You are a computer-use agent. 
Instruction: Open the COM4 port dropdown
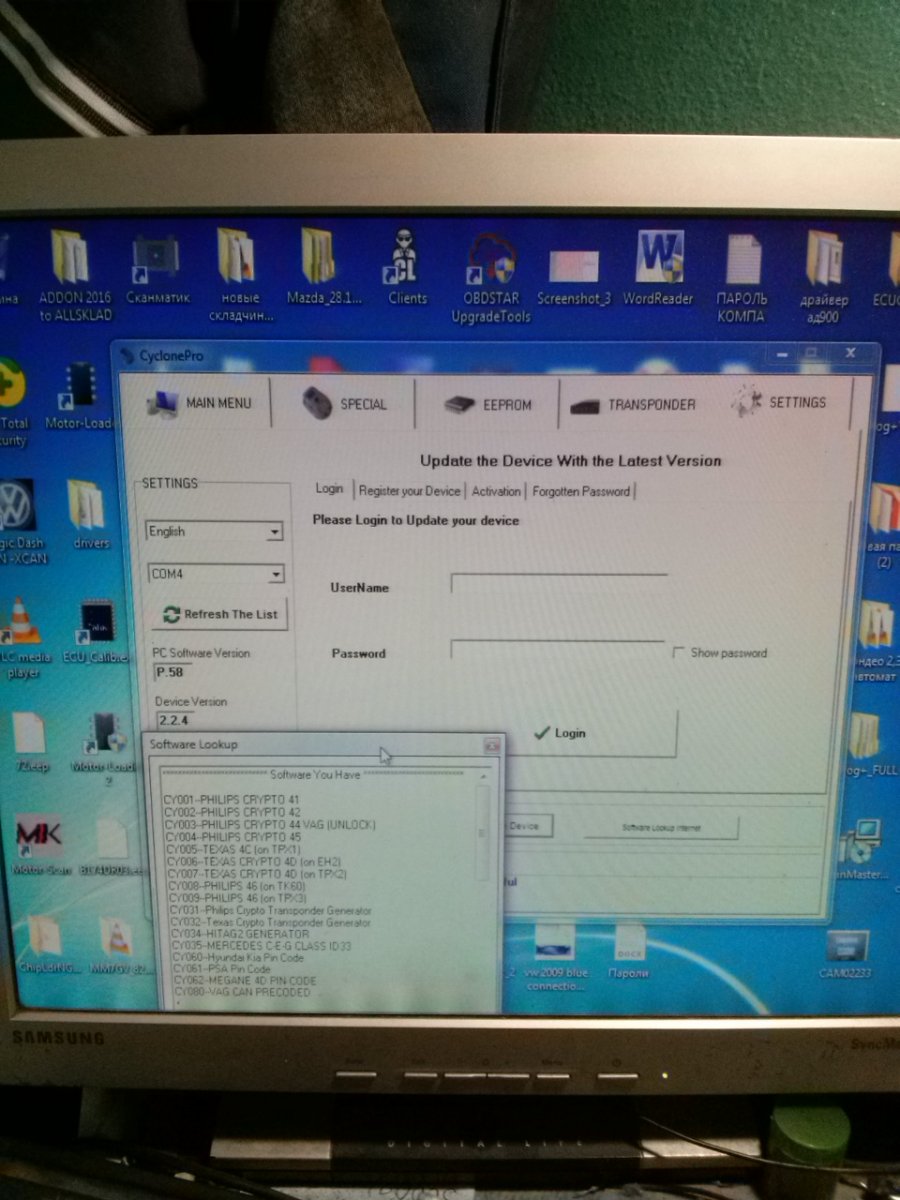pos(215,574)
